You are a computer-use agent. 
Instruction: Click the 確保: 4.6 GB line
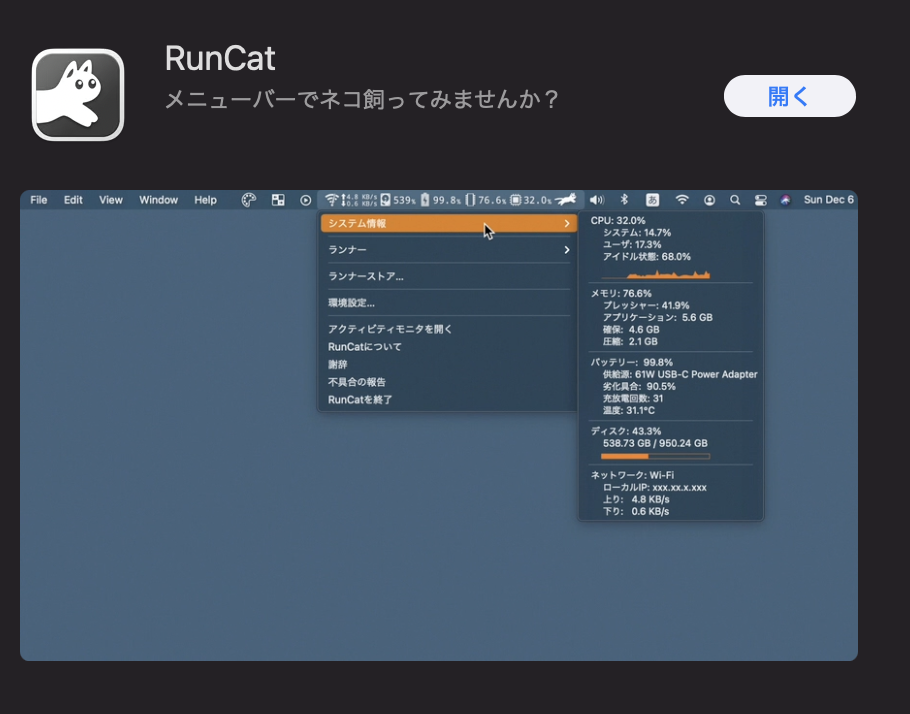(631, 330)
